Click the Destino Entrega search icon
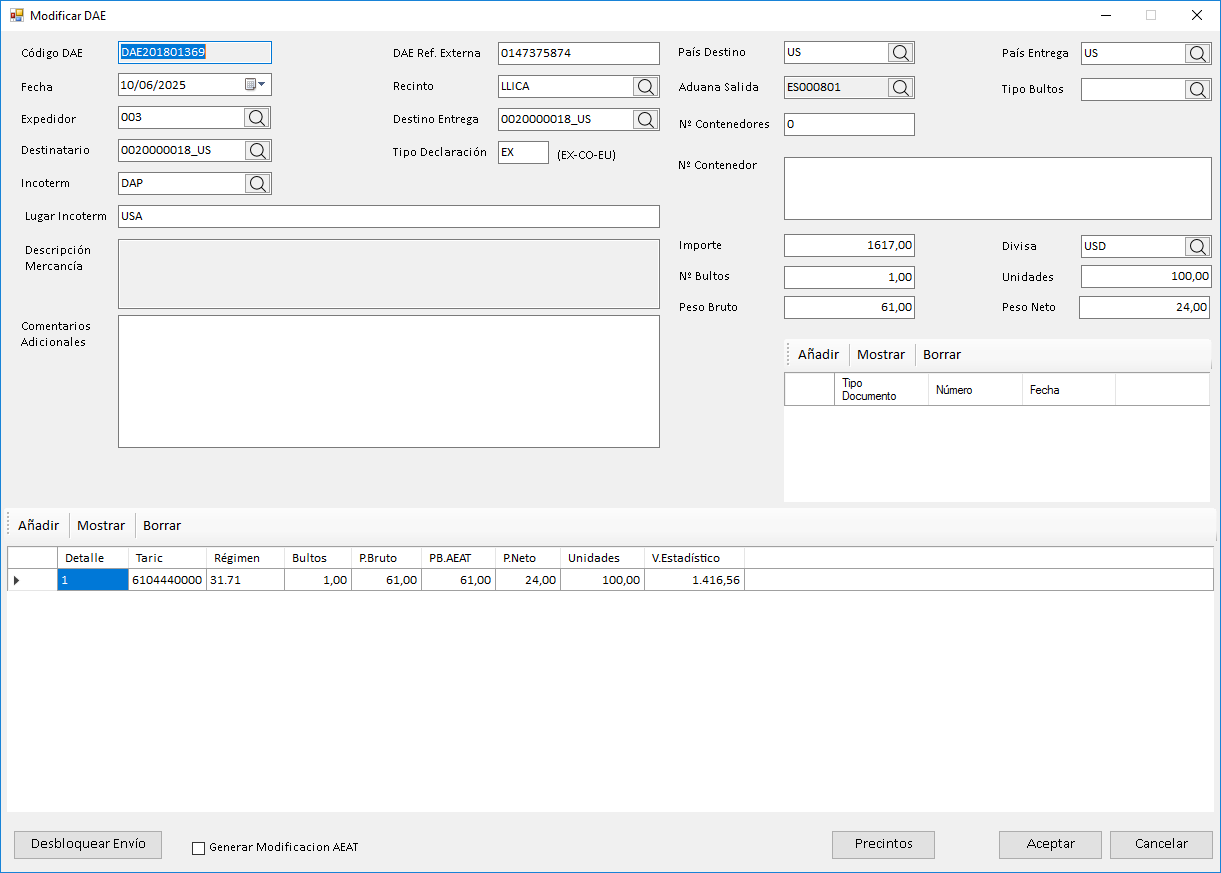1221x873 pixels. (645, 120)
